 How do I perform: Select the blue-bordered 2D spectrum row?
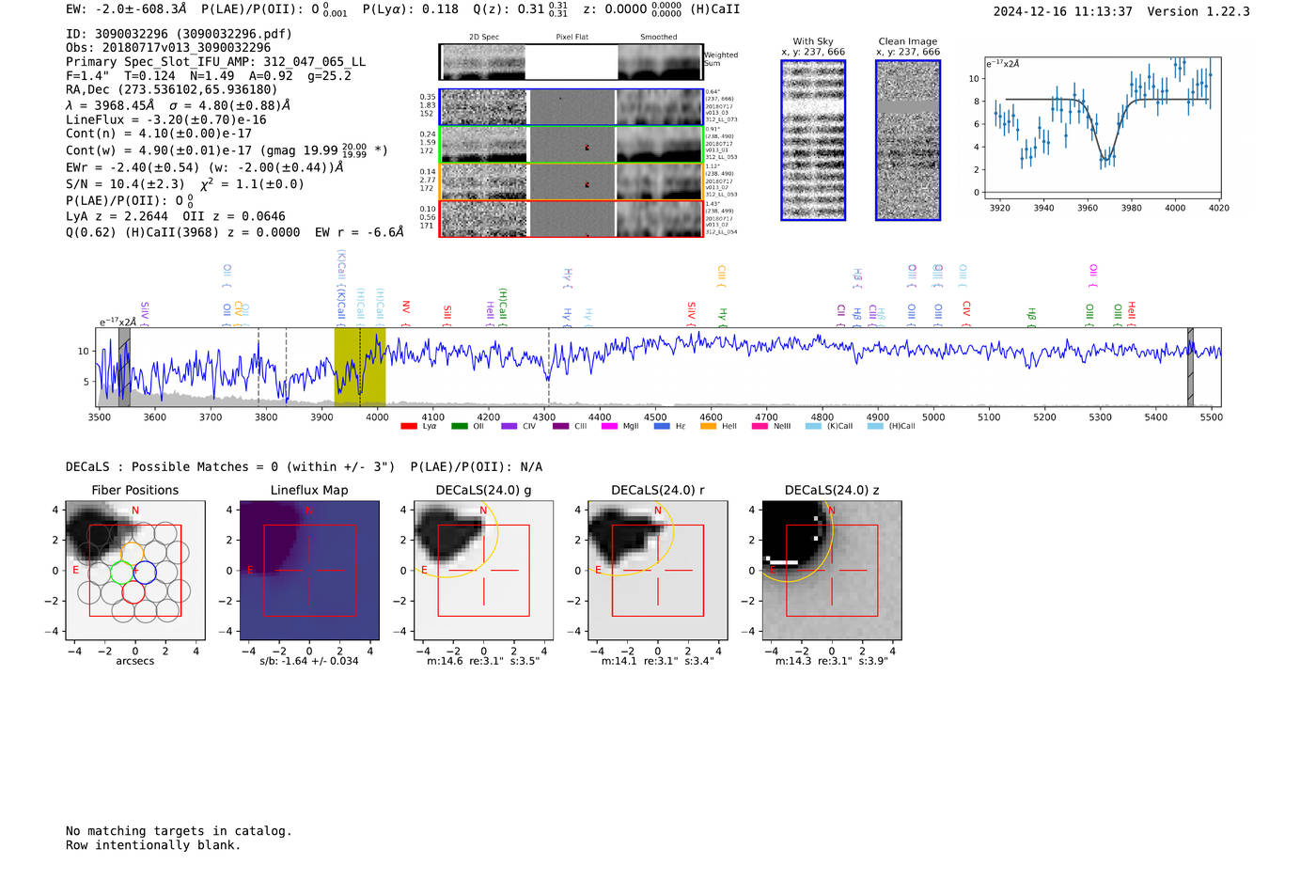coord(572,107)
